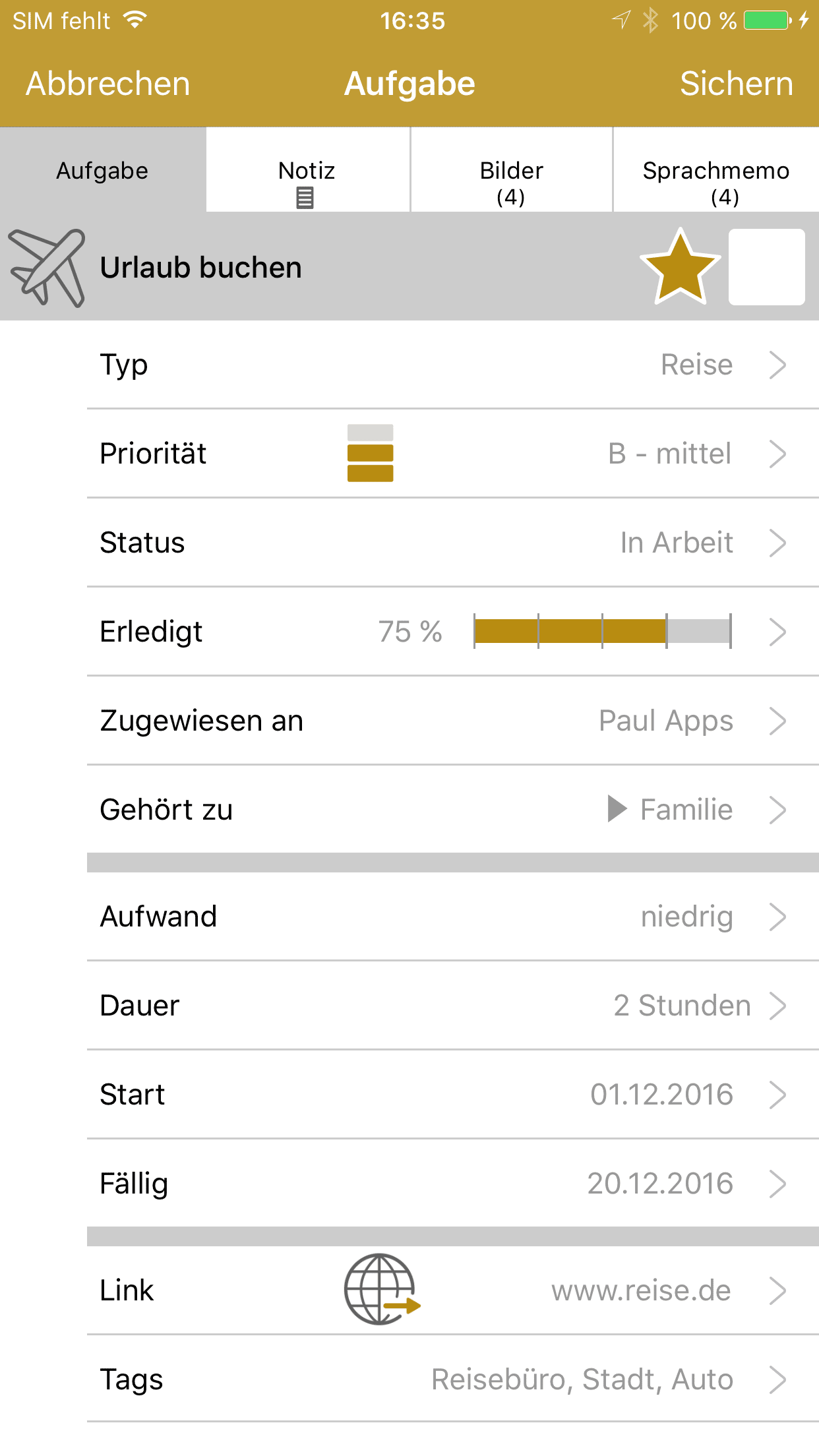Tap the priority level bars icon

coord(370,453)
